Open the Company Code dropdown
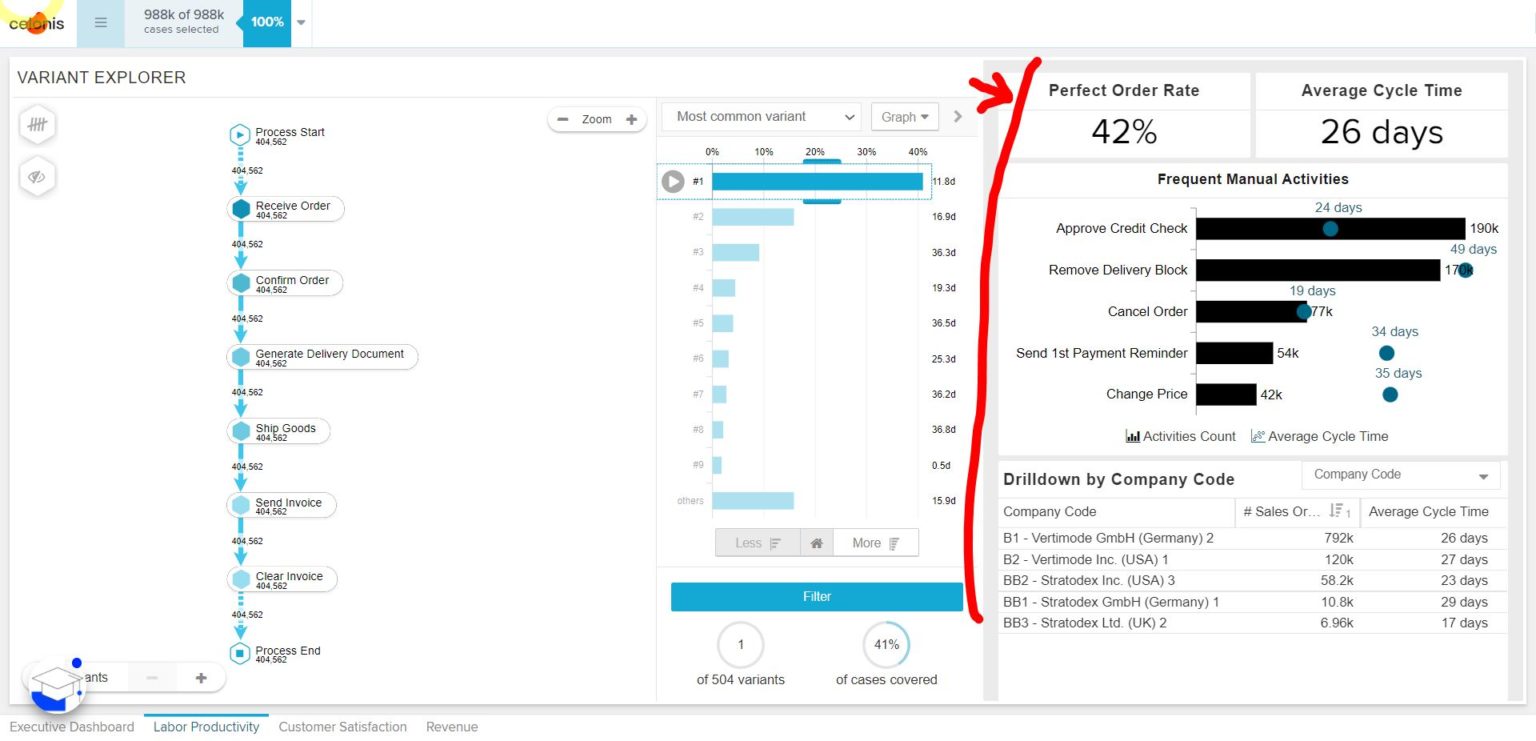Screen dimensions: 1536x741 coord(1401,475)
